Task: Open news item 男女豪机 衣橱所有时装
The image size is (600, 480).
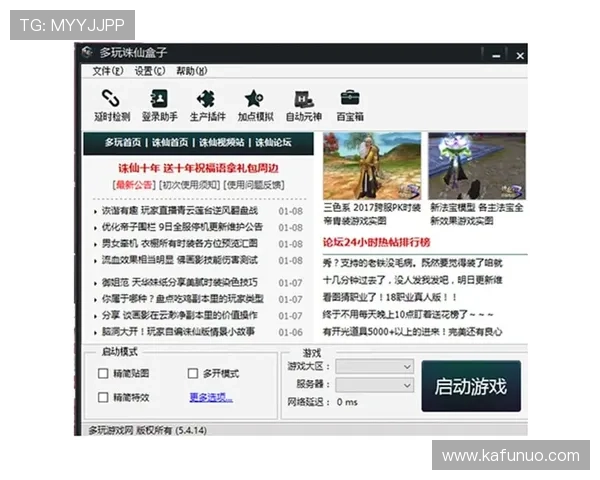Action: pyautogui.click(x=179, y=243)
